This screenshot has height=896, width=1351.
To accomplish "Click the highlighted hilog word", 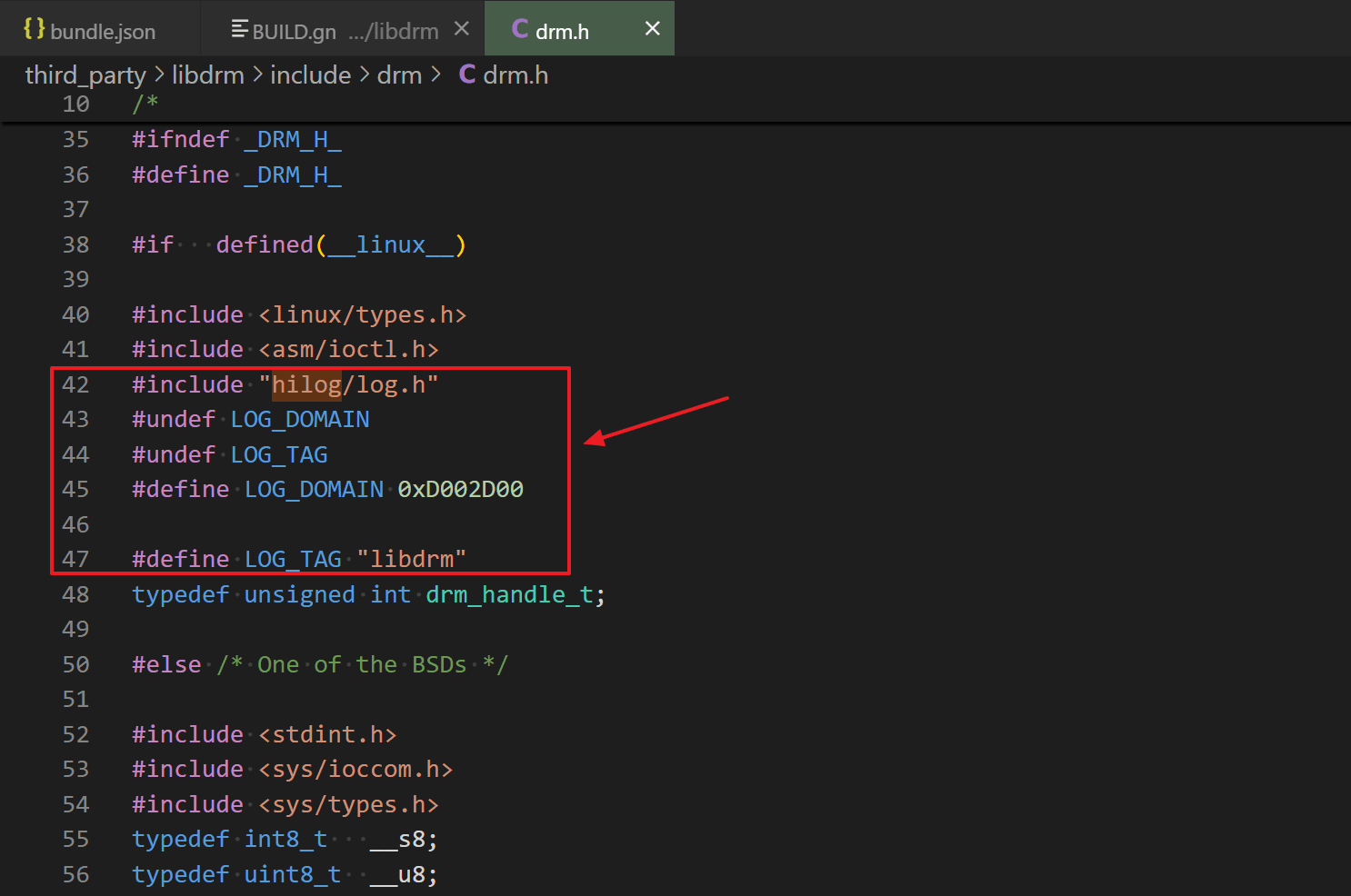I will [x=306, y=385].
